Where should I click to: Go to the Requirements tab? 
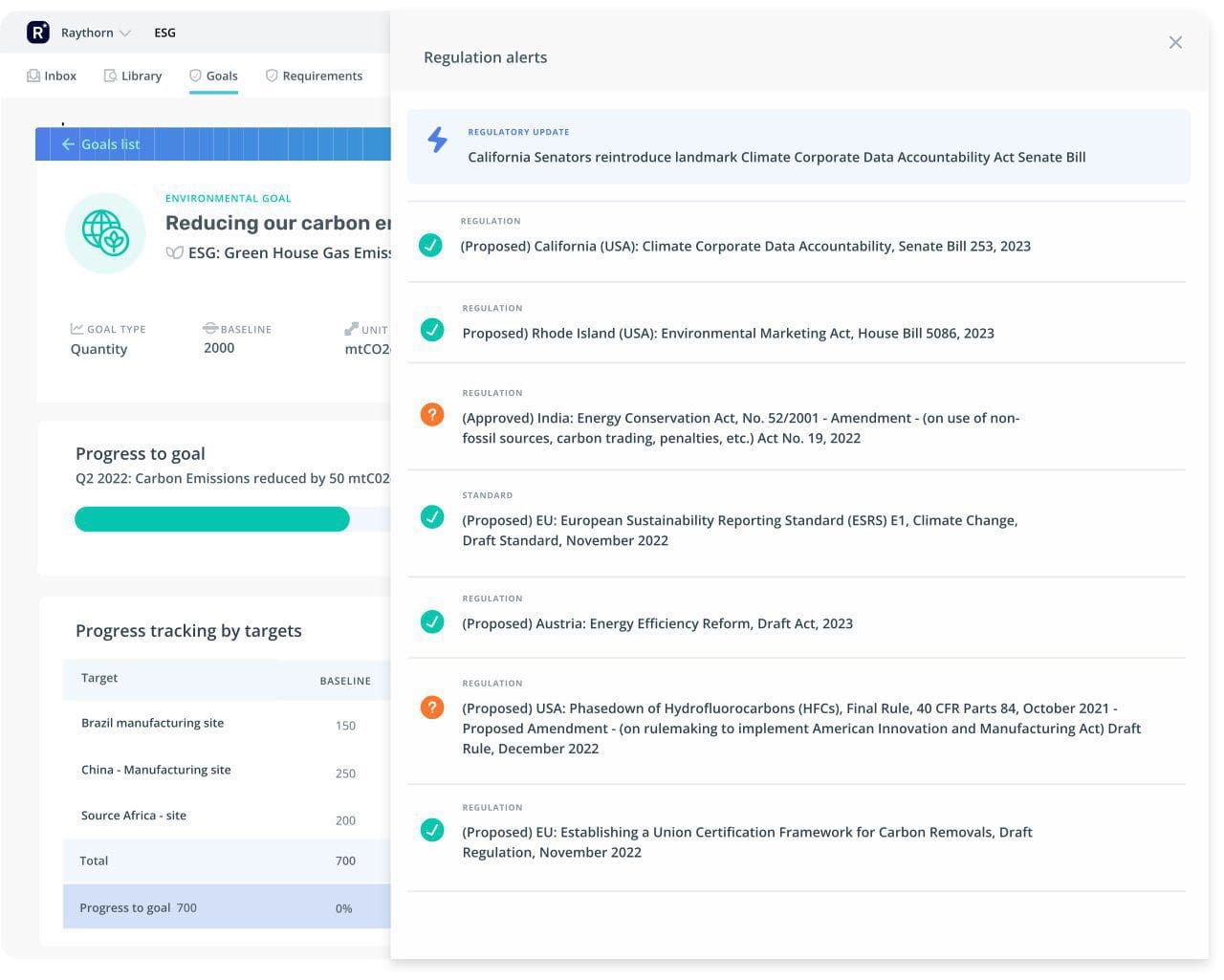click(314, 76)
